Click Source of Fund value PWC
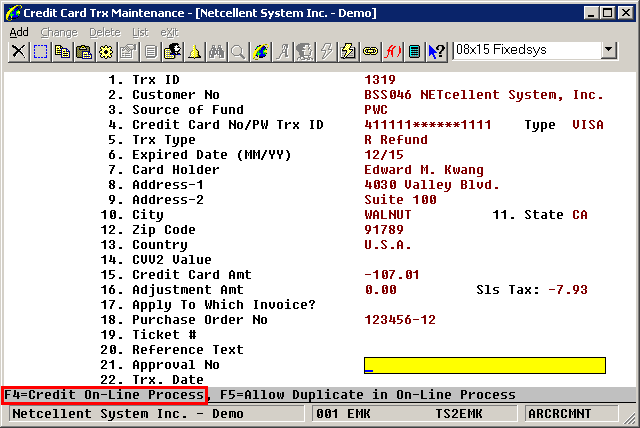 pyautogui.click(x=376, y=110)
